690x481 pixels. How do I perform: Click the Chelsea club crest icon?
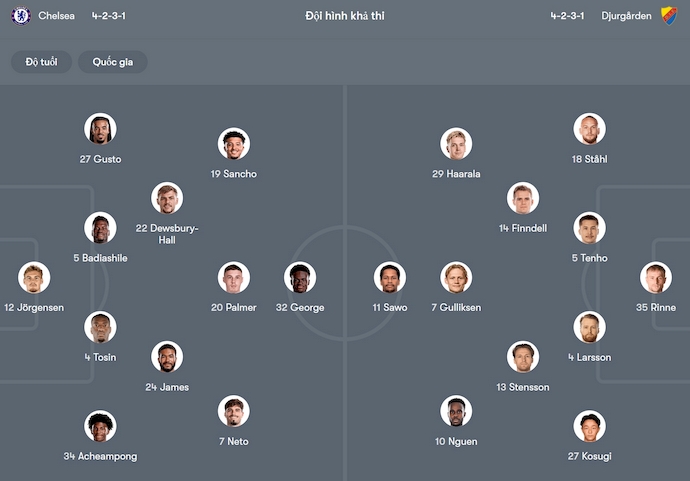pos(21,16)
